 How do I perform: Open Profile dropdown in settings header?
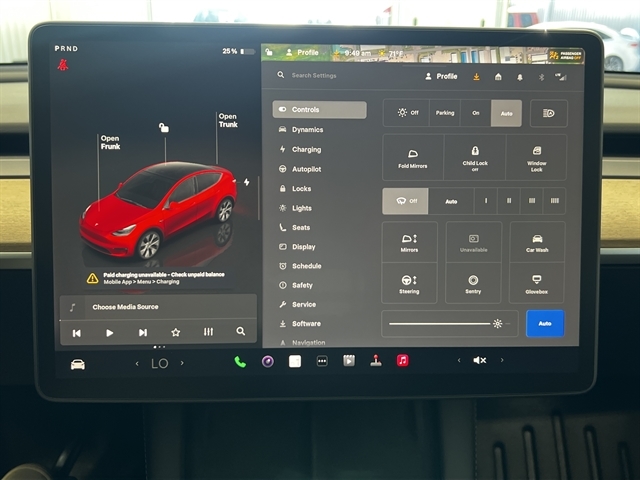click(x=441, y=76)
